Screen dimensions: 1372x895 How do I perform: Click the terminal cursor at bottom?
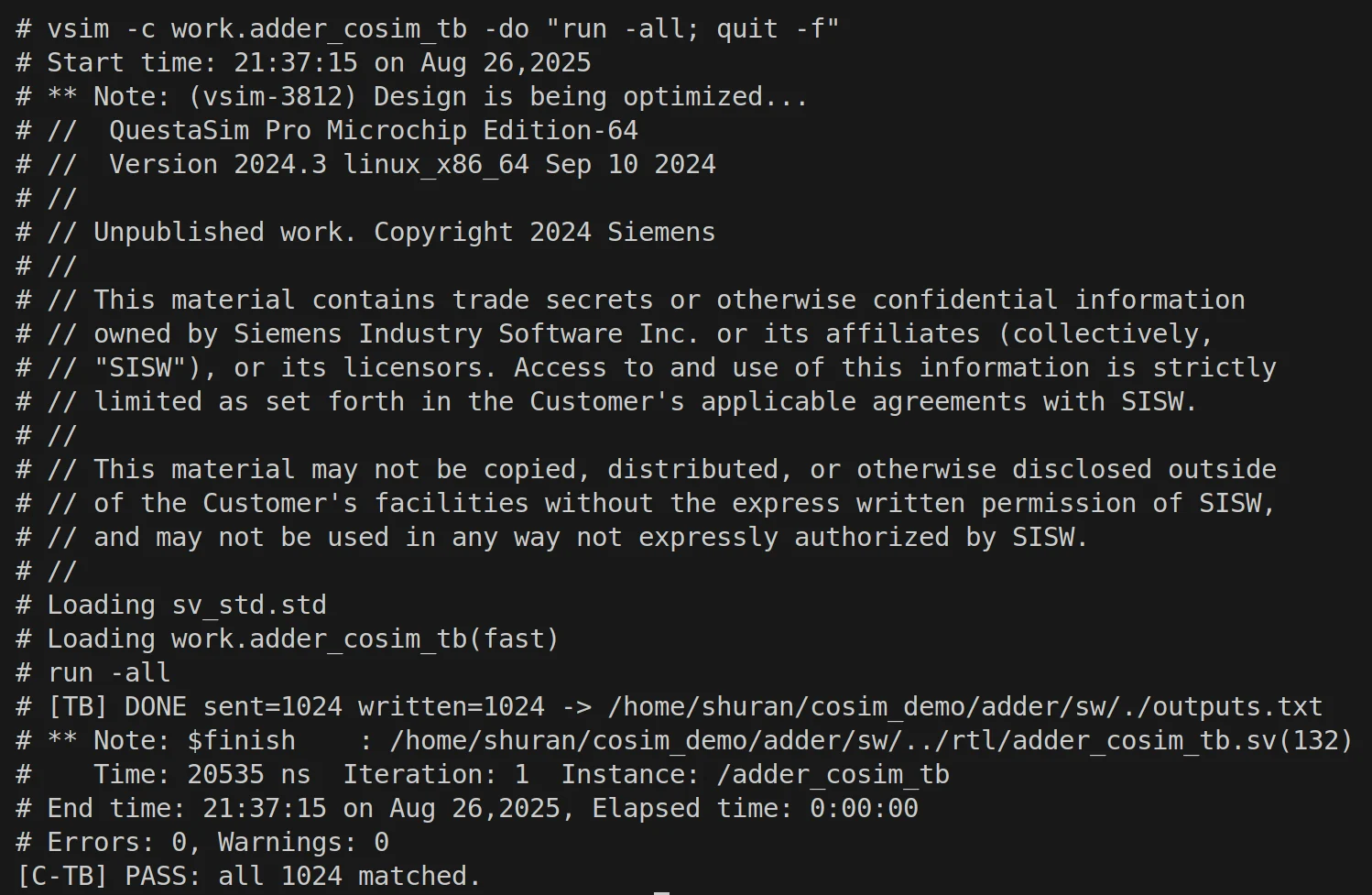coord(661,892)
